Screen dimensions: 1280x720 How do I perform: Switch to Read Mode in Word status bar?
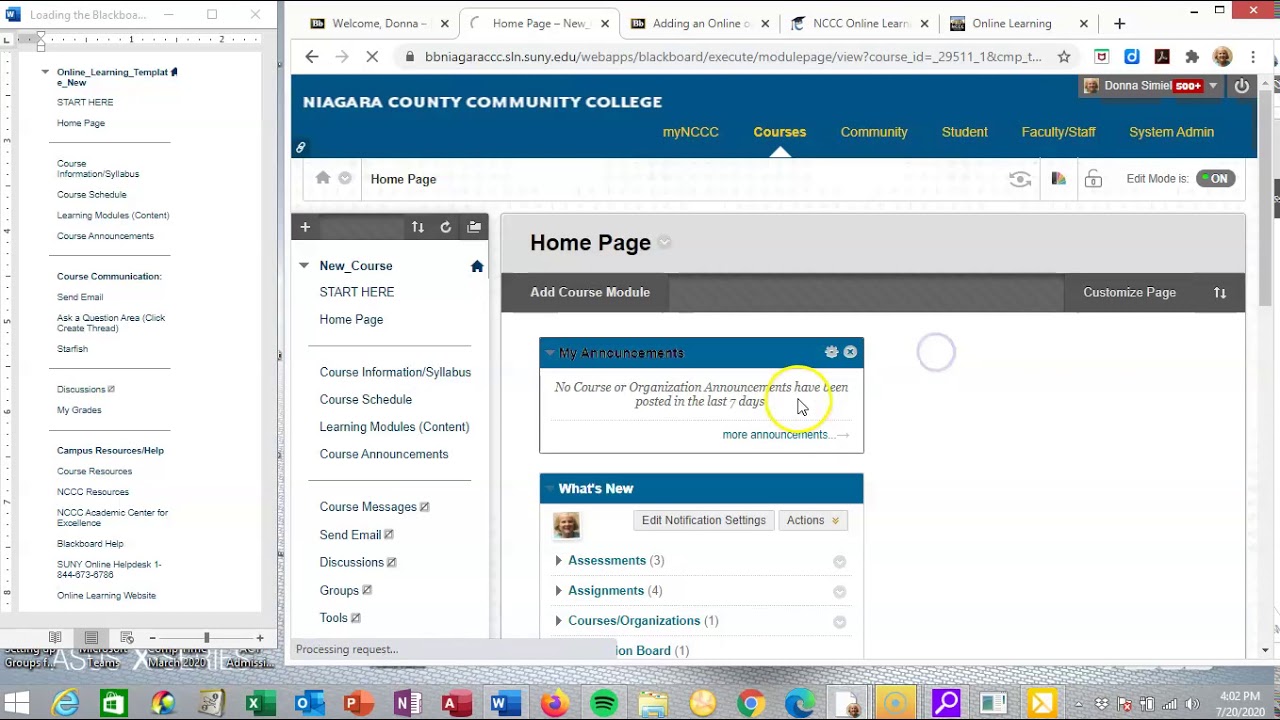click(55, 638)
